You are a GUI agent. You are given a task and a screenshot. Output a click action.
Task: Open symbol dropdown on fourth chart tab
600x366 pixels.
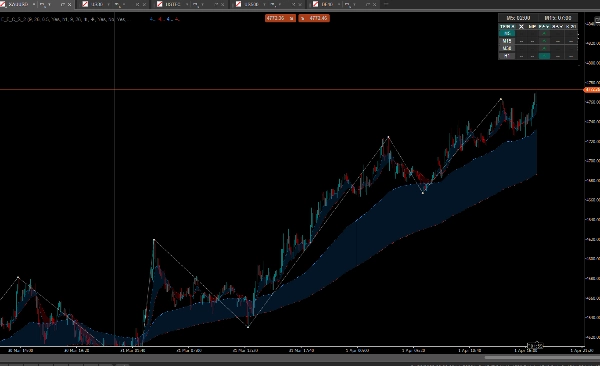coord(264,4)
